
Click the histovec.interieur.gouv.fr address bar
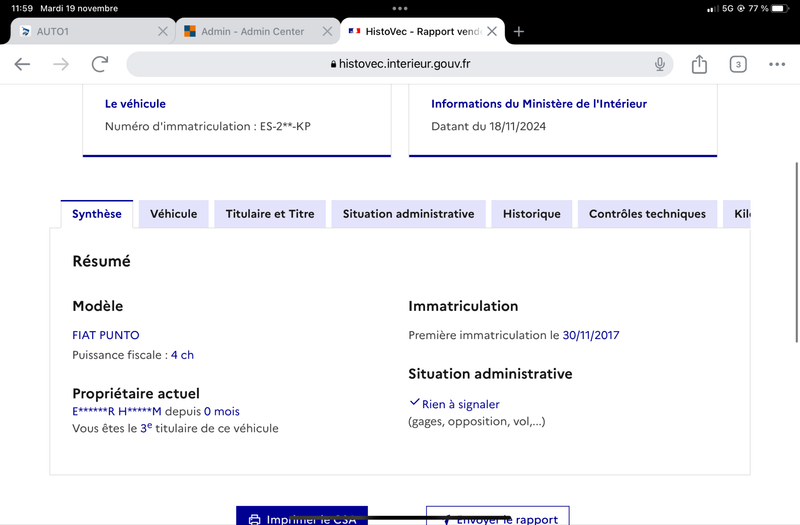400,64
